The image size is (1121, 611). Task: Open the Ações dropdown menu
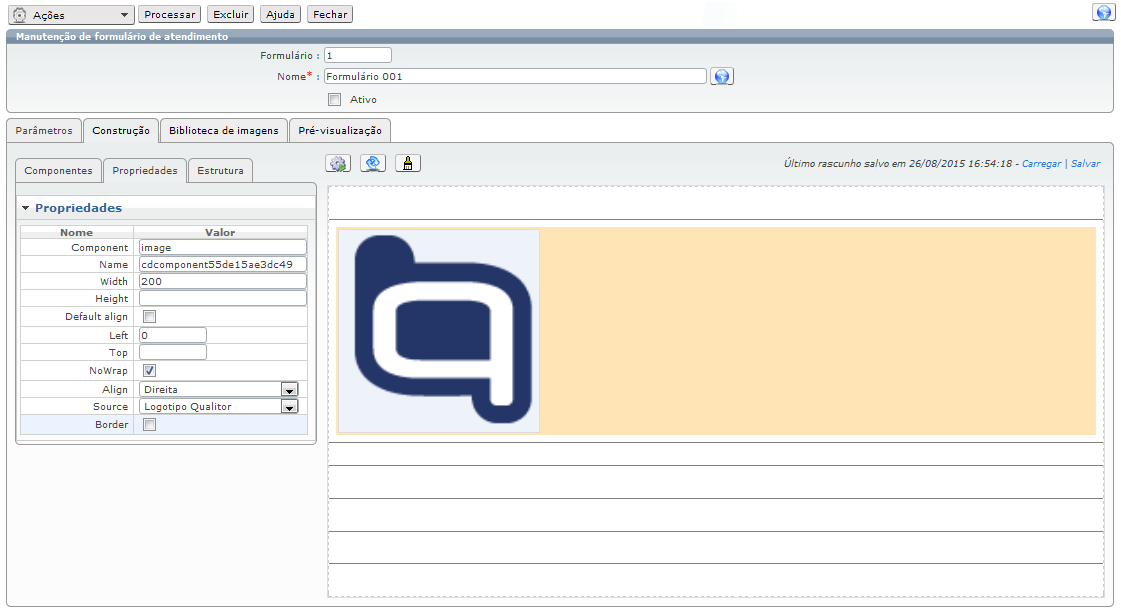pos(71,15)
